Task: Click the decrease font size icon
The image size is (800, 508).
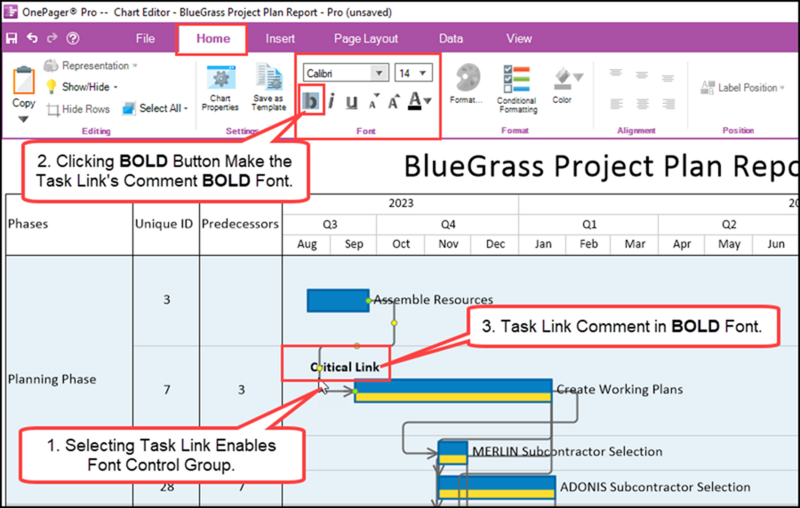Action: click(x=373, y=101)
